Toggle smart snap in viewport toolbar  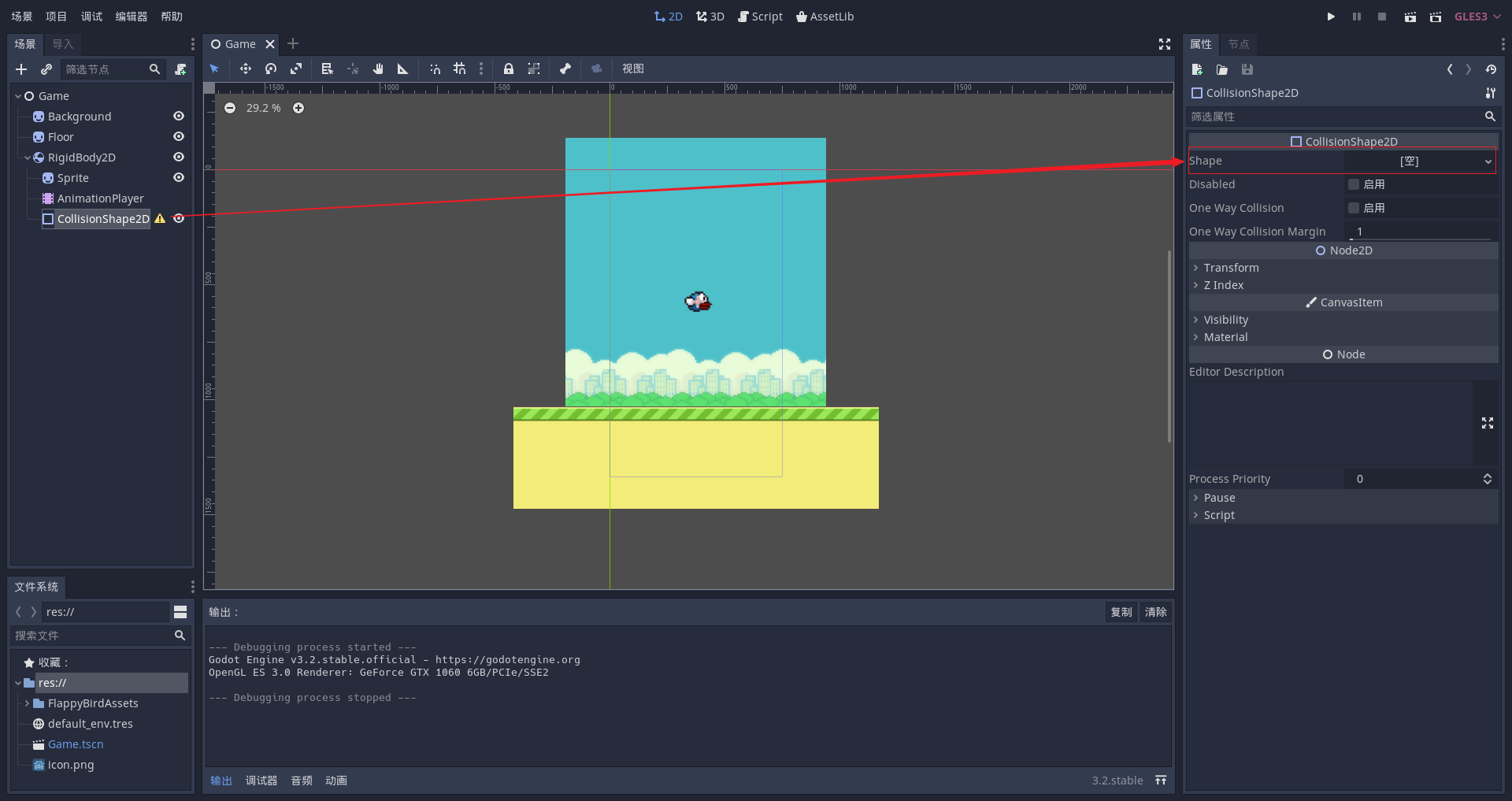tap(435, 69)
